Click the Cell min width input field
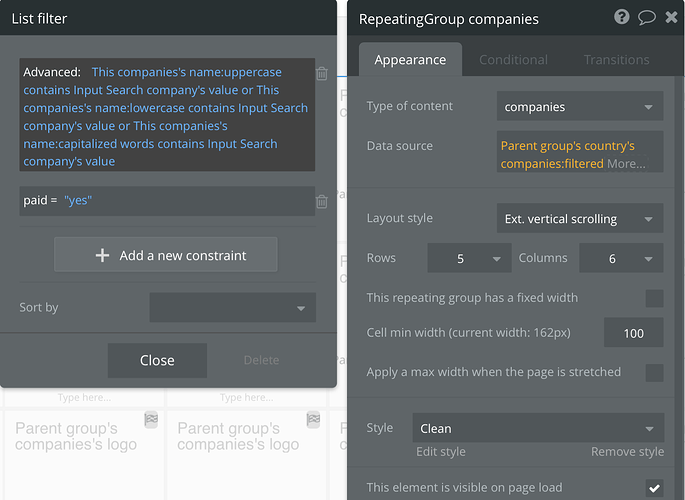 [633, 333]
